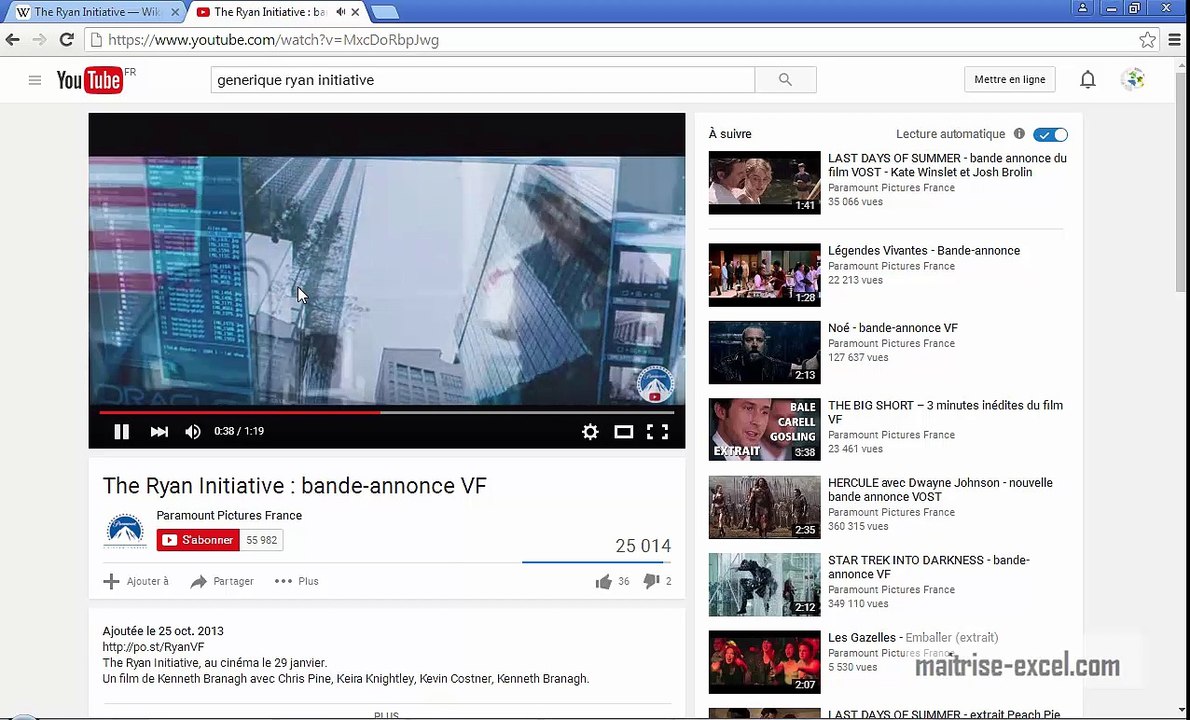Viewport: 1190px width, 720px height.
Task: Open the account avatar menu
Action: (x=1133, y=80)
